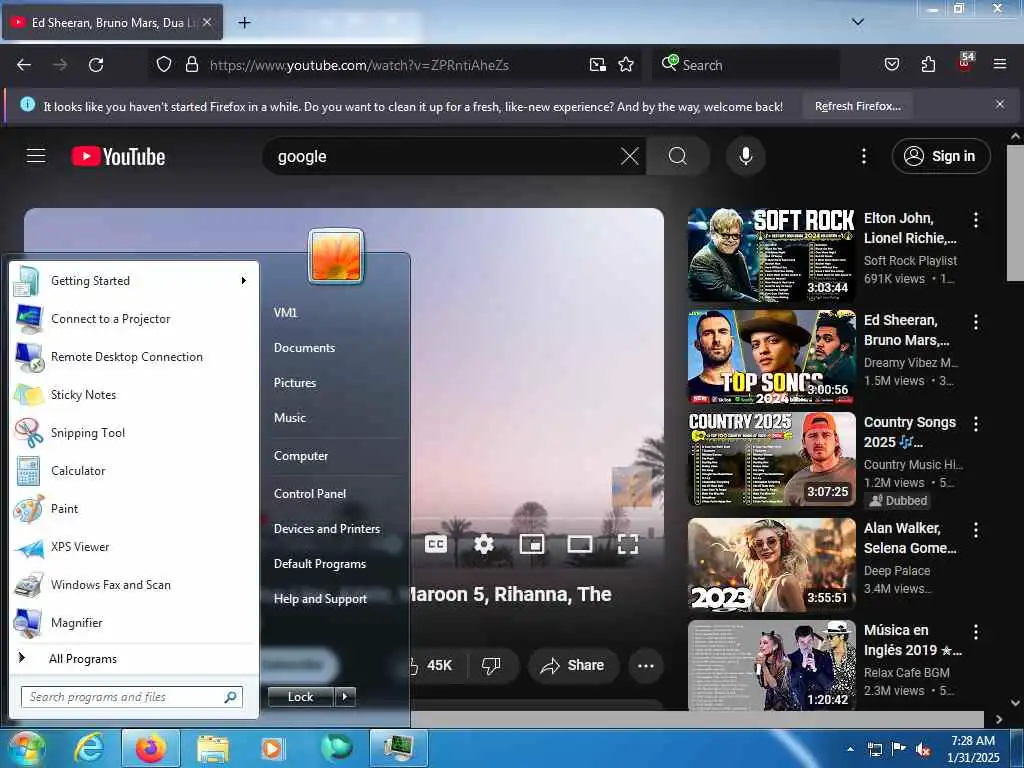Open more actions ellipsis below video

coord(645,665)
